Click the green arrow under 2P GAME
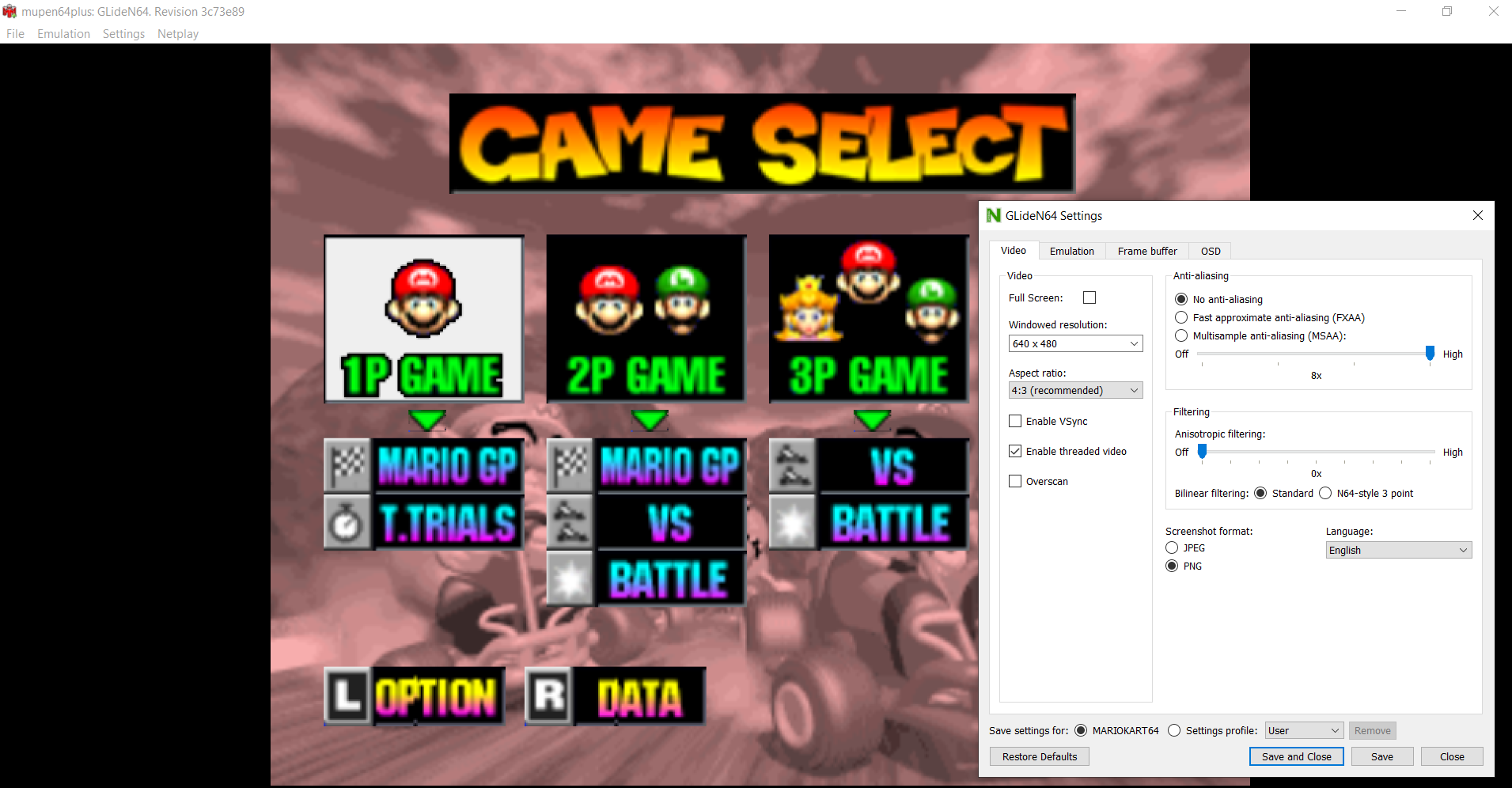This screenshot has height=788, width=1512. tap(650, 419)
